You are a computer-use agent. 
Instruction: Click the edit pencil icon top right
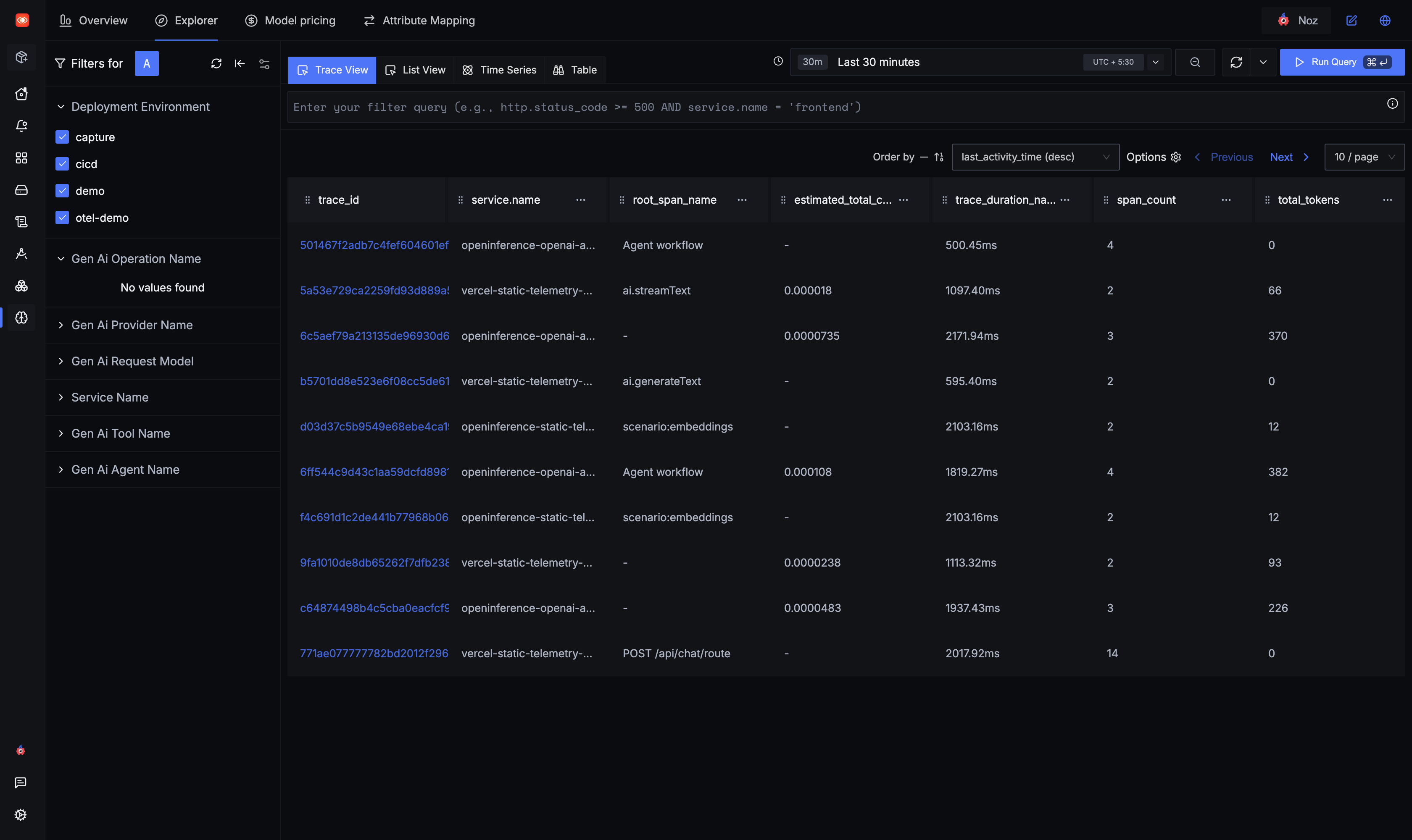pyautogui.click(x=1351, y=21)
